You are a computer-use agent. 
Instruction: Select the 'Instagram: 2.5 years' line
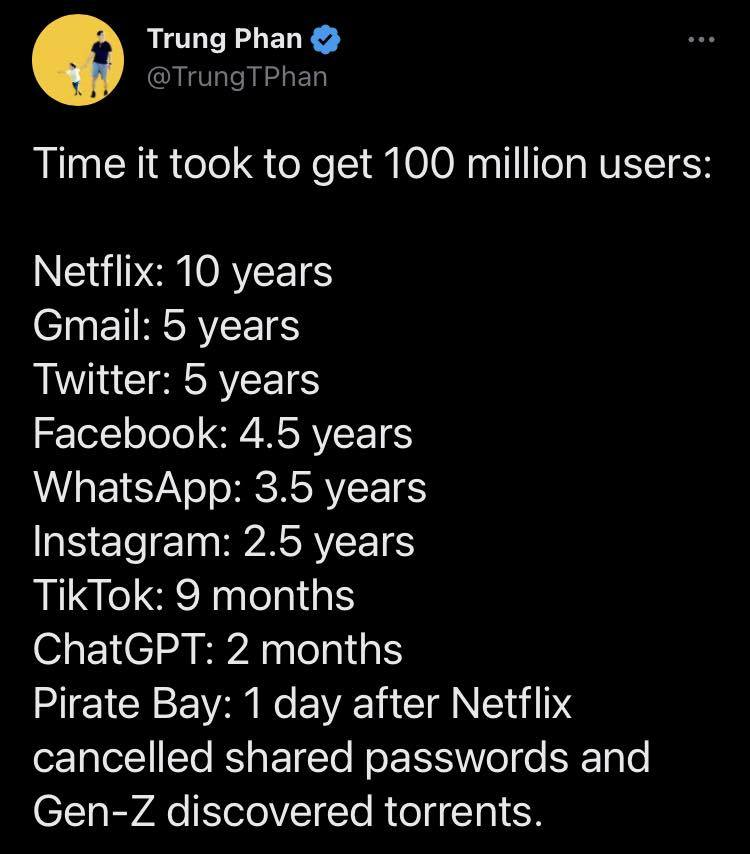click(223, 542)
